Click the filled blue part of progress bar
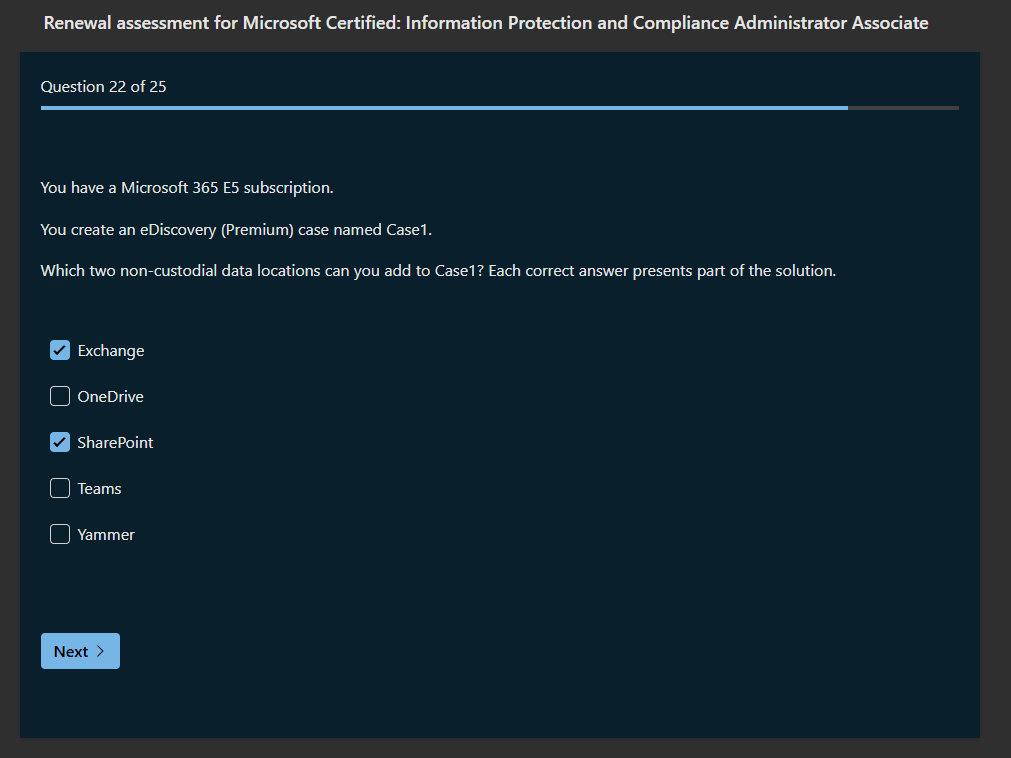Screen dimensions: 1011x758 pyautogui.click(x=440, y=107)
